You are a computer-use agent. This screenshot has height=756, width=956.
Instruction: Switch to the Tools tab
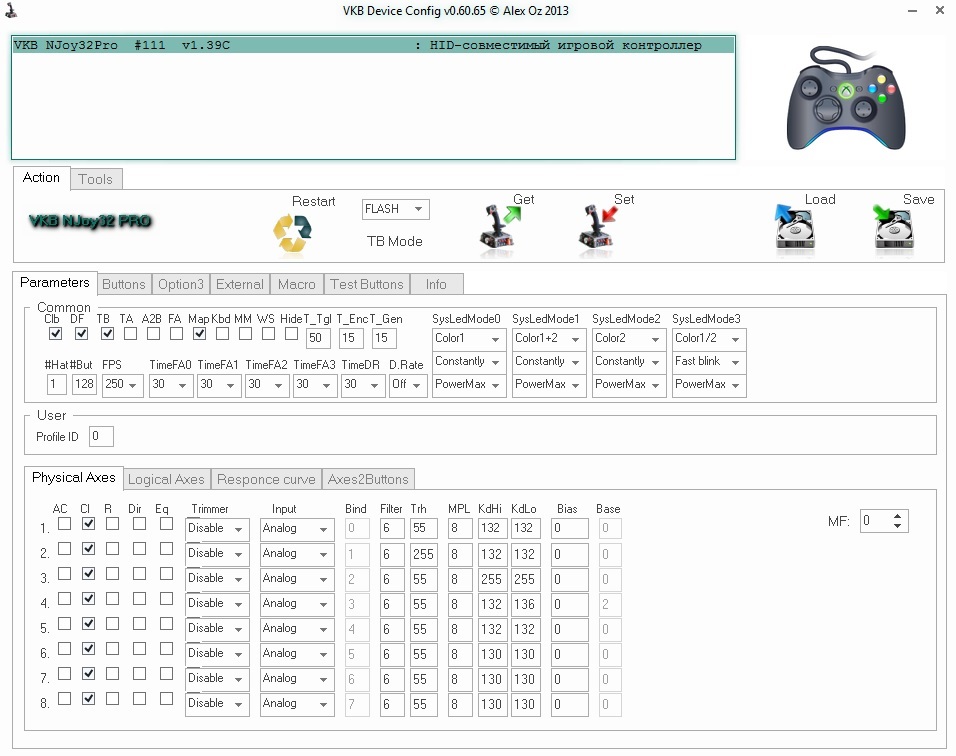[96, 179]
